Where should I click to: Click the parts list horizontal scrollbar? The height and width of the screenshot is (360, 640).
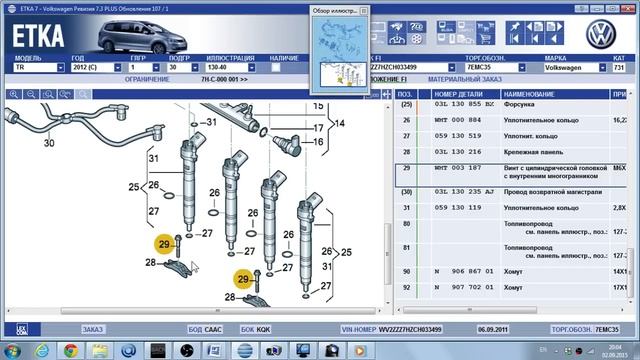point(469,310)
